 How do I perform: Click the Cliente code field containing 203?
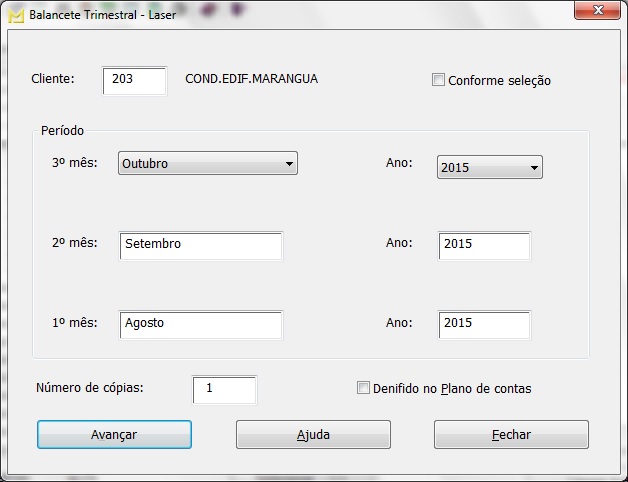(x=134, y=81)
